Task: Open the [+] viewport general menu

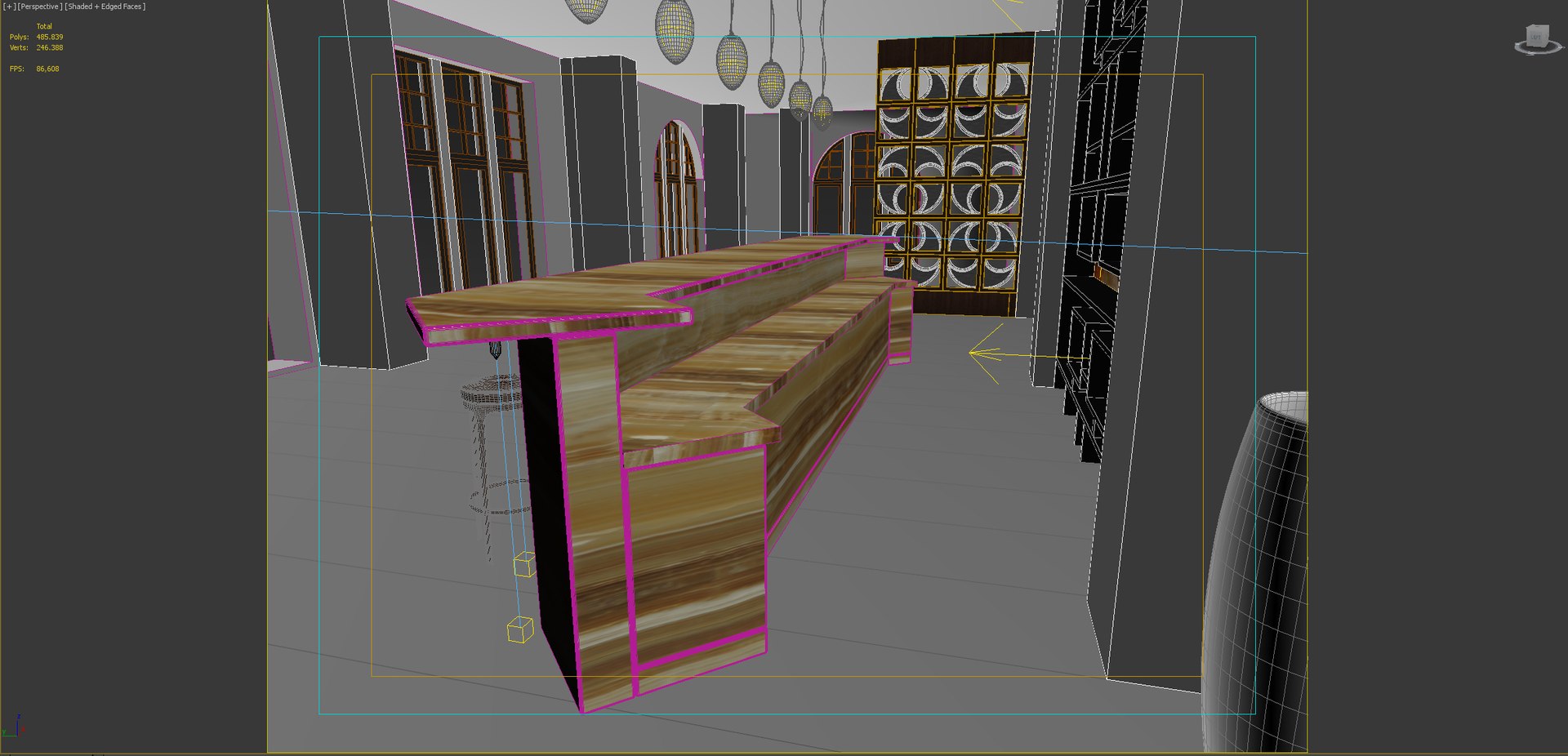Action: point(9,7)
